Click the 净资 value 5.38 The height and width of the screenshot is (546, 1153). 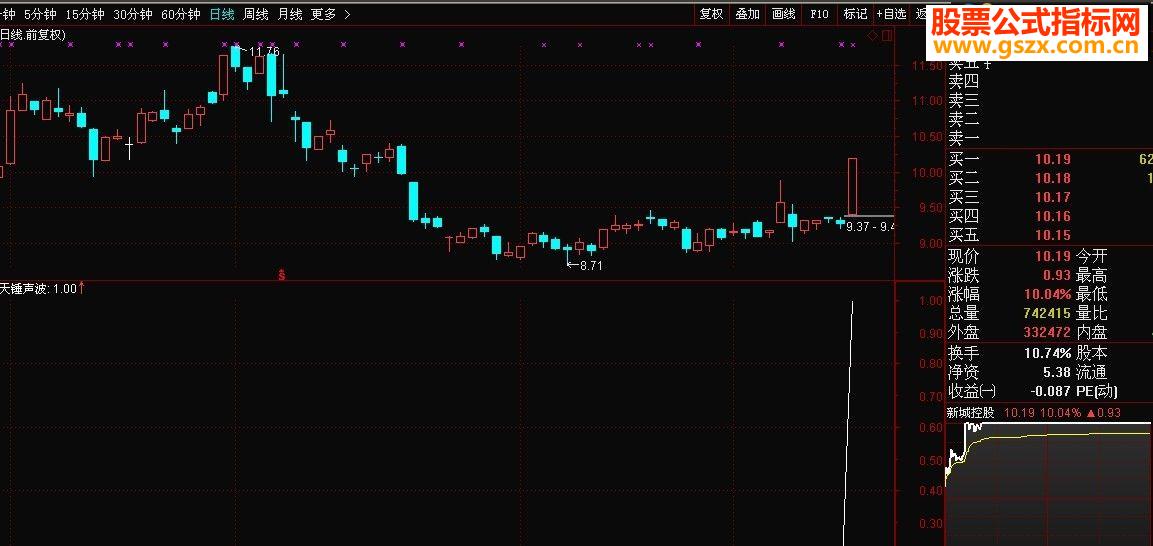click(1056, 373)
